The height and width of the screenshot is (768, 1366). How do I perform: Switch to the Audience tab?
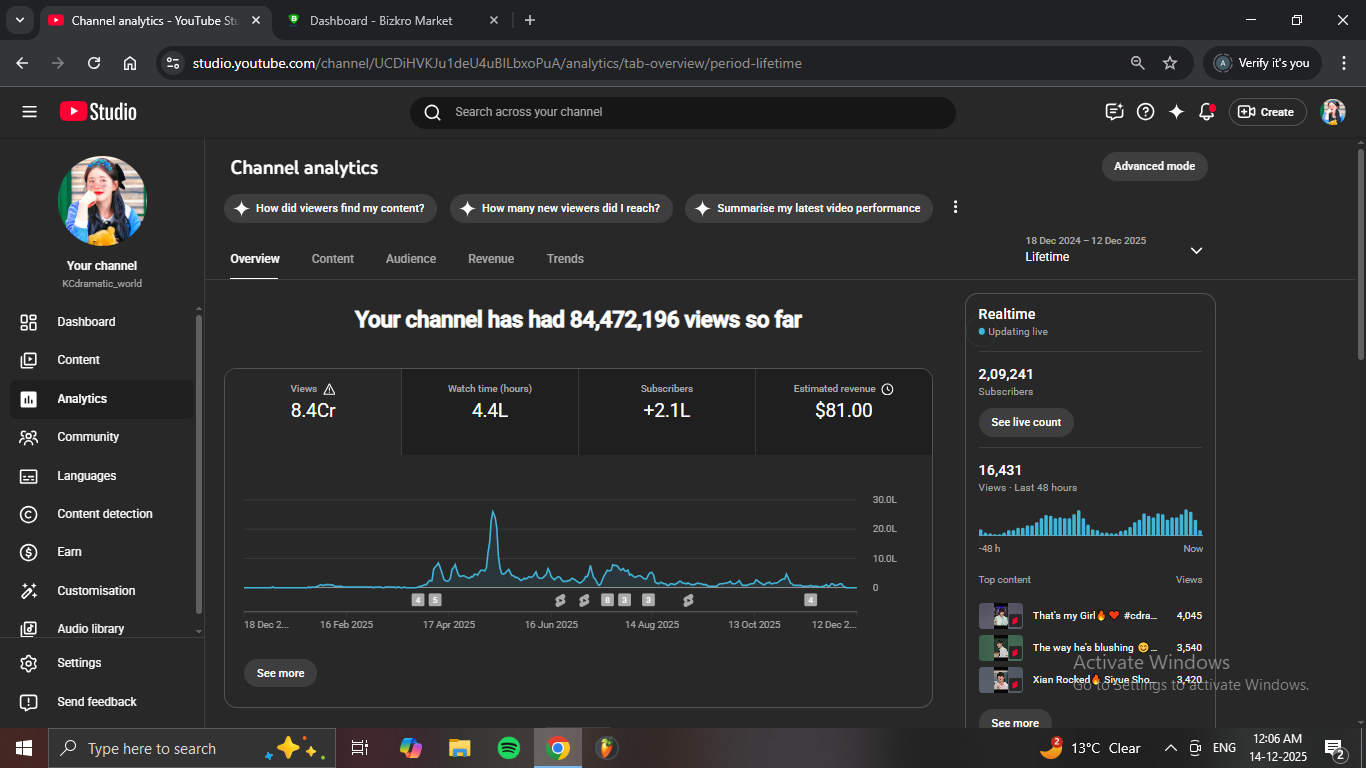pyautogui.click(x=411, y=259)
